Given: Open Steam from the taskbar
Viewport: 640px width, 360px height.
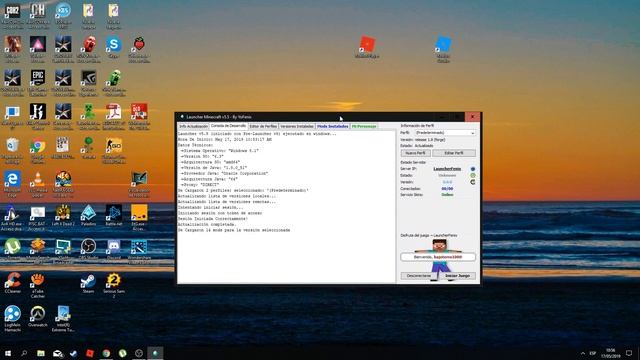Looking at the screenshot, I should [73, 353].
